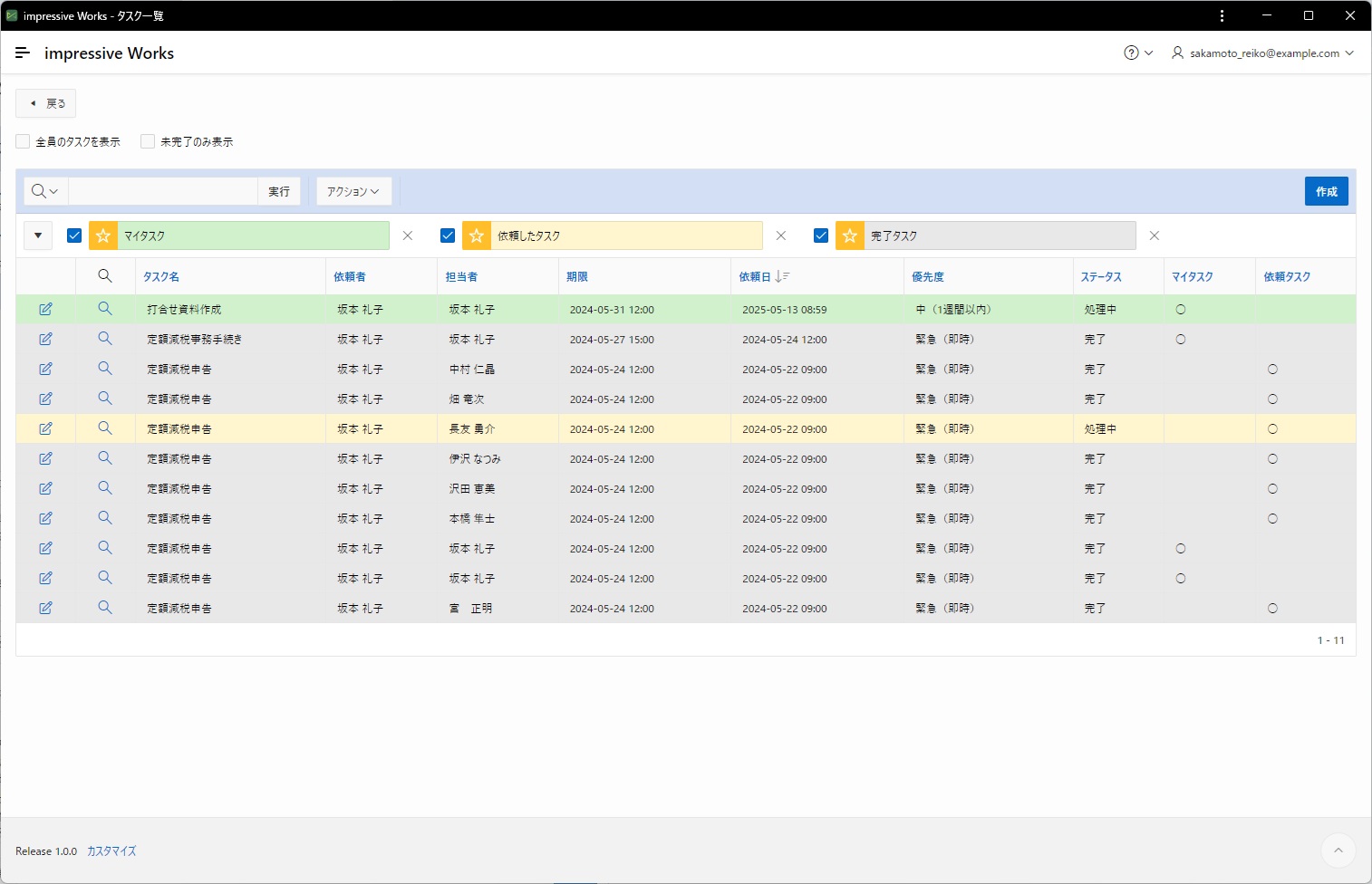Open the 依頼タスク column header menu
The width and height of the screenshot is (1372, 884).
(x=1287, y=277)
